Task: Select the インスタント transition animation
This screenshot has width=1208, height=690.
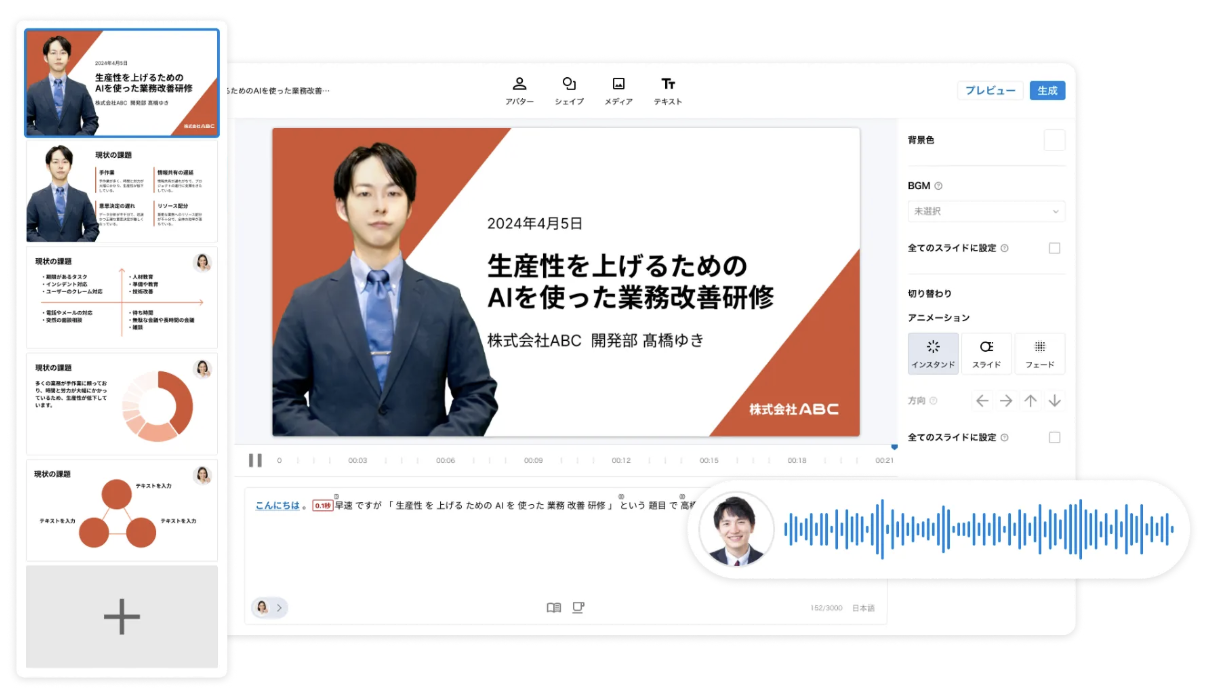Action: [x=932, y=353]
